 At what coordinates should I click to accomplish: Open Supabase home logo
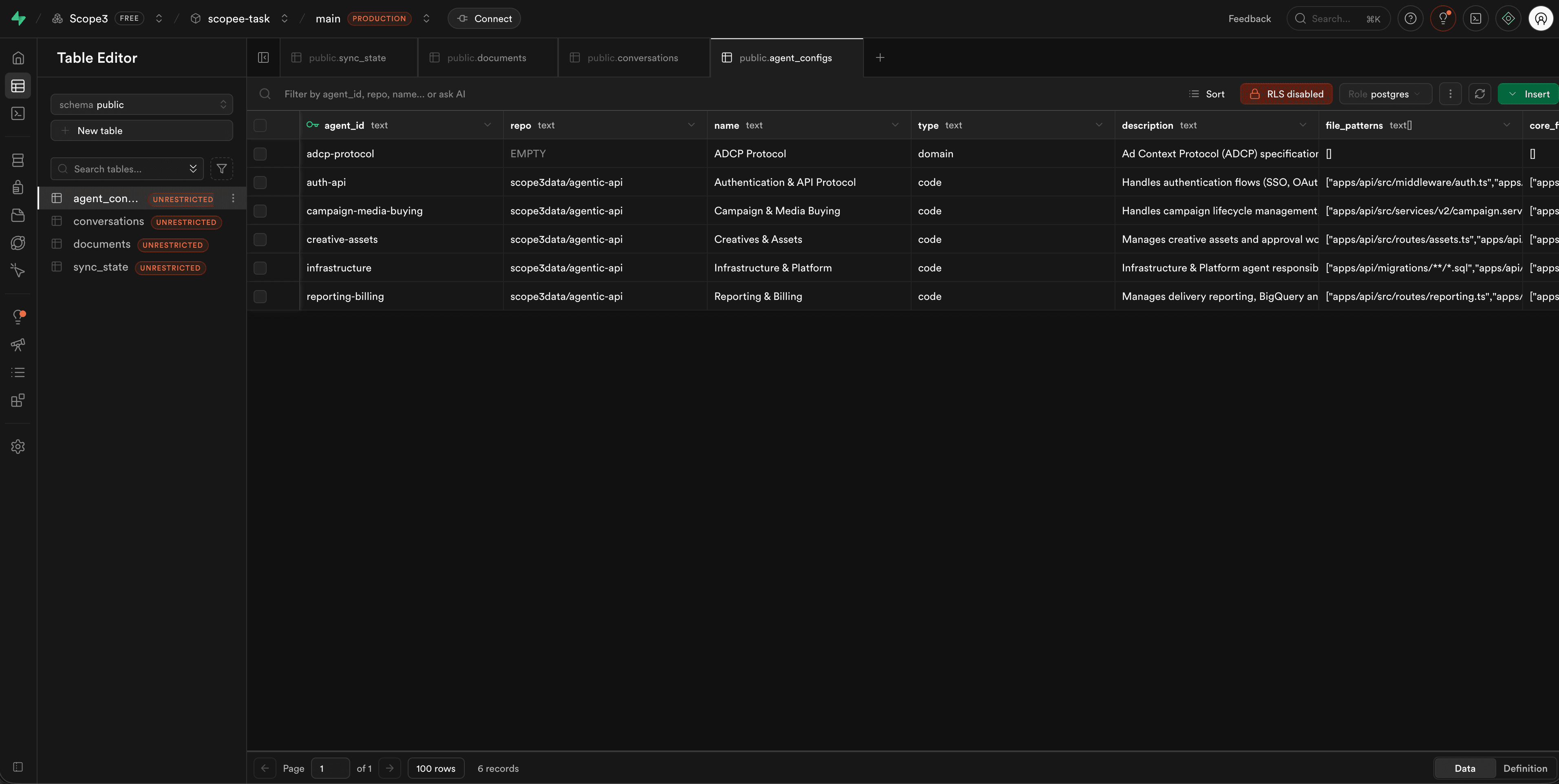[x=19, y=18]
